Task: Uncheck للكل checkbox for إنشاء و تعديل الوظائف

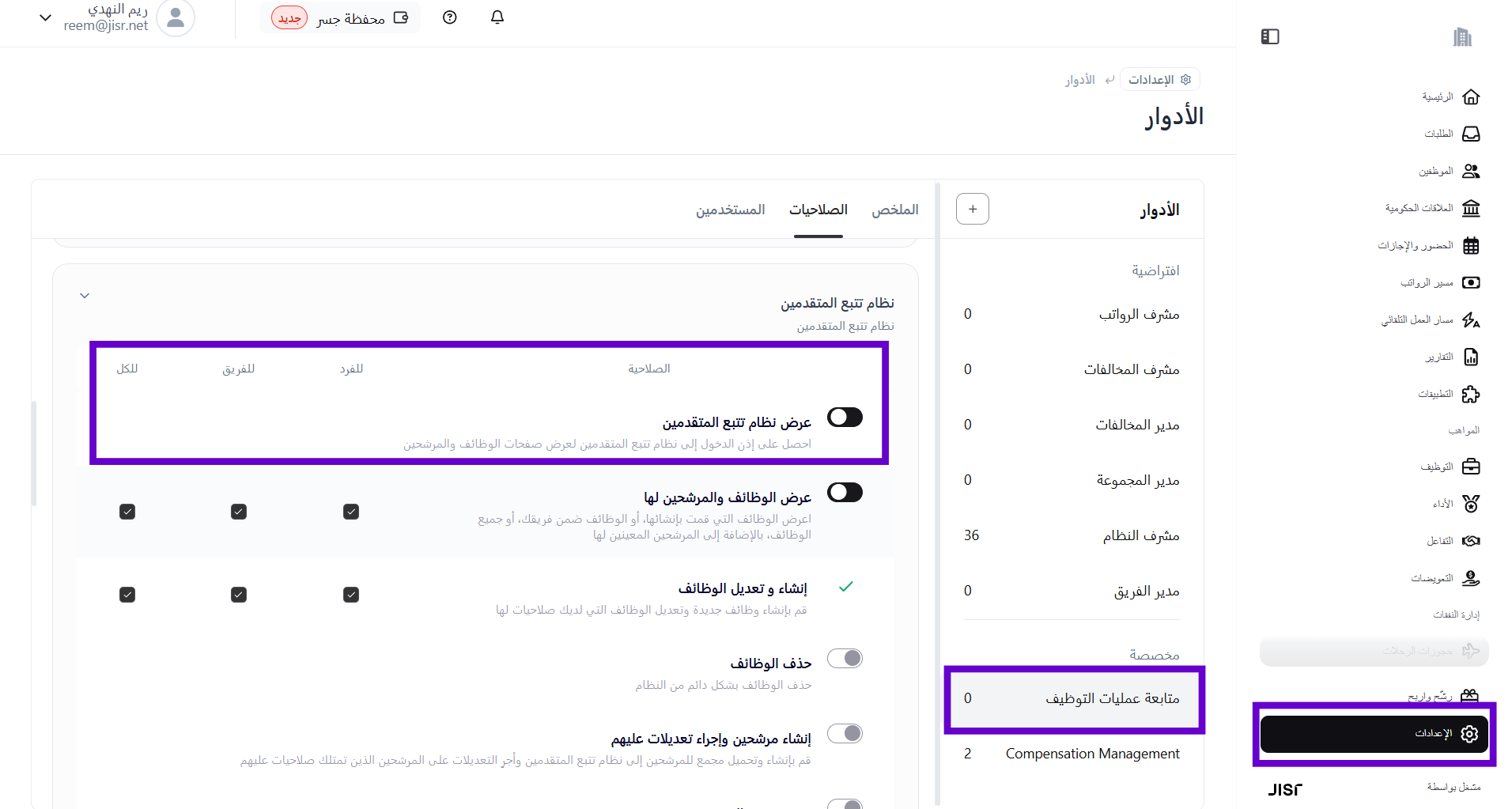Action: (127, 594)
